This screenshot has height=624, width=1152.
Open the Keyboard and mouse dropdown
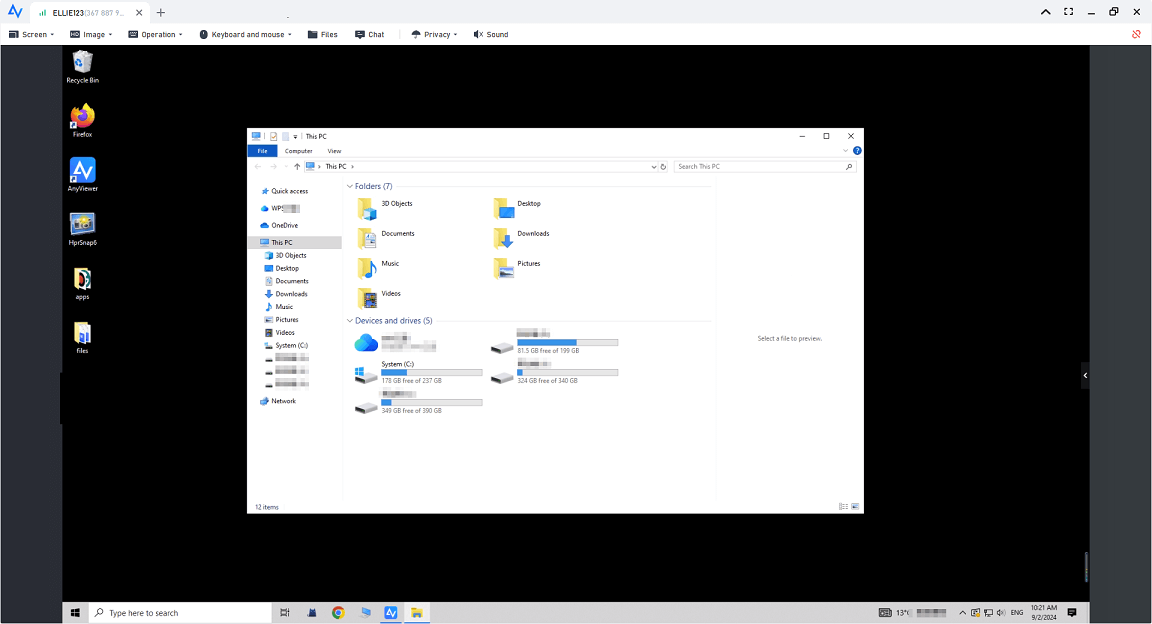pyautogui.click(x=245, y=34)
